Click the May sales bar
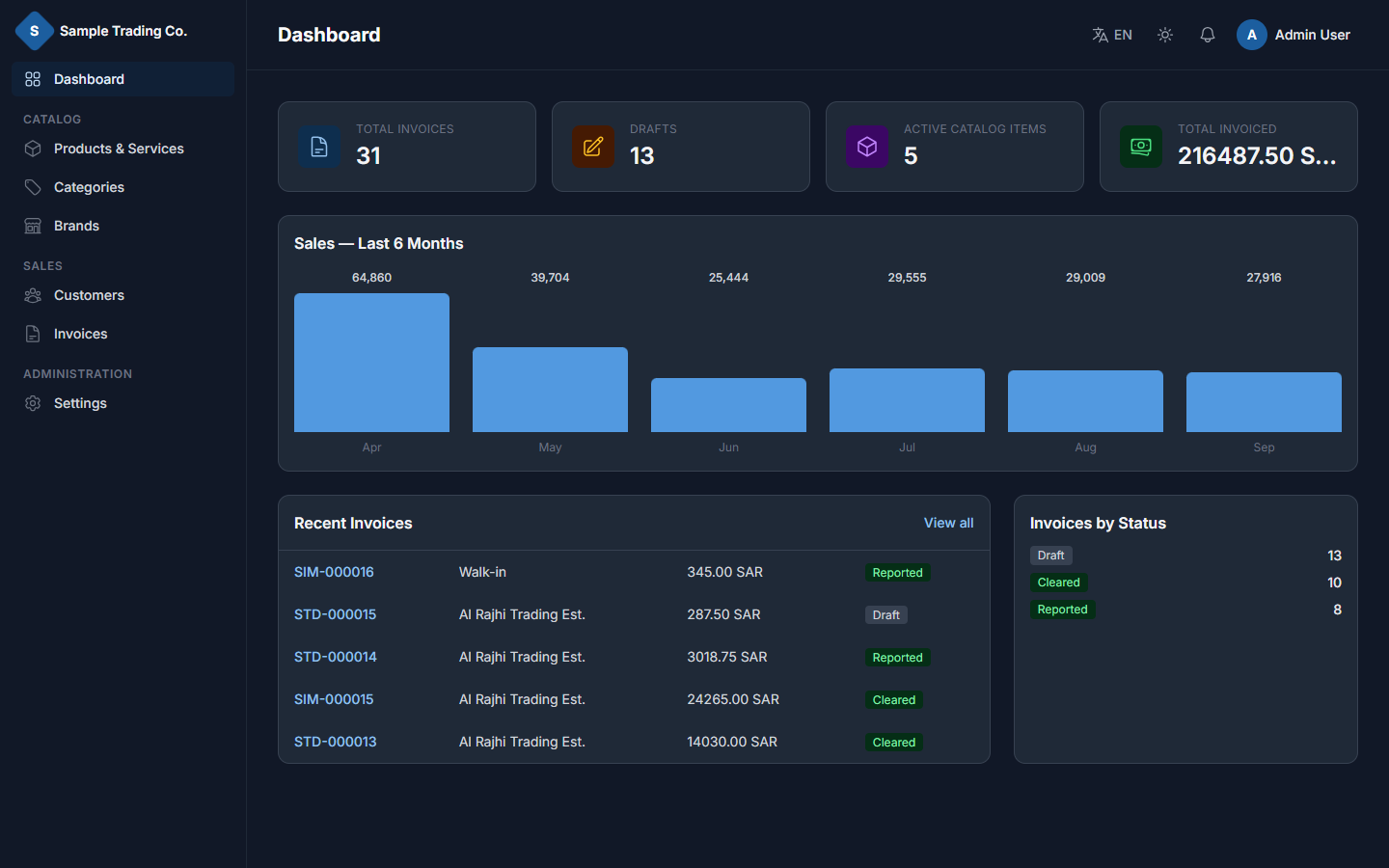The width and height of the screenshot is (1389, 868). [x=550, y=390]
